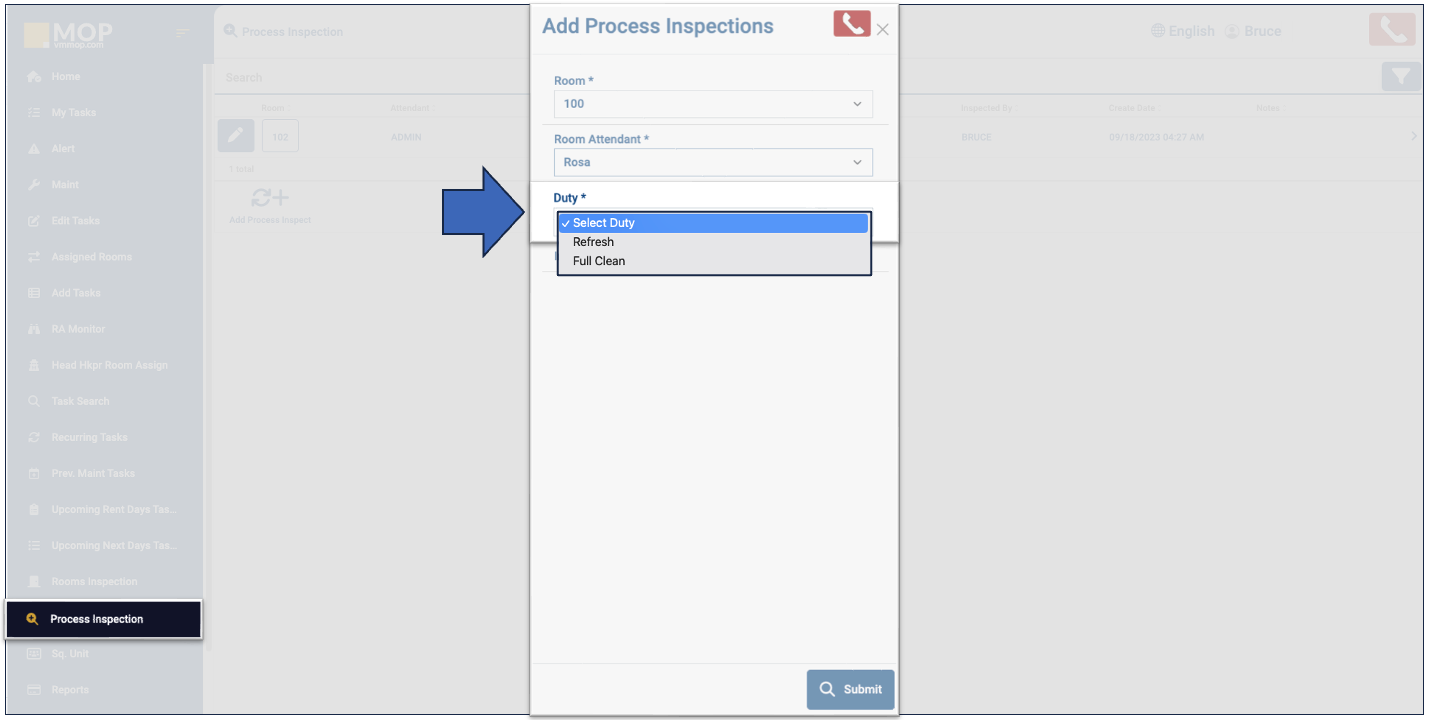
Task: Click the Add Process Inspect refresh-plus icon
Action: (x=270, y=197)
